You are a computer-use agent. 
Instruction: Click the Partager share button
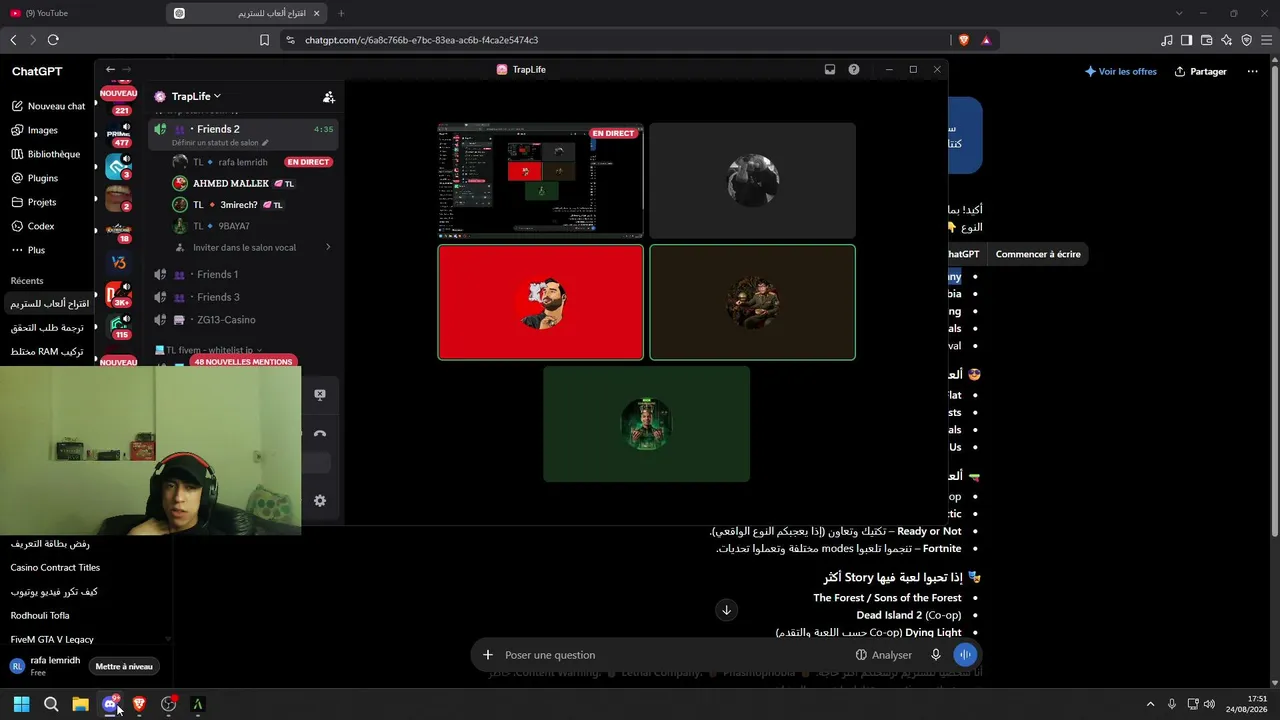(x=1201, y=72)
